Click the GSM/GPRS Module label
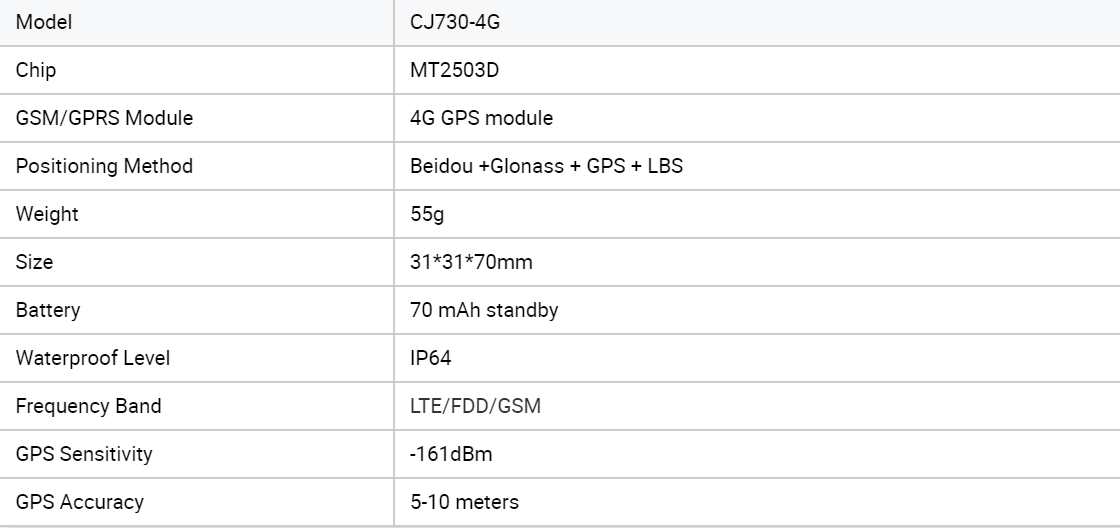The height and width of the screenshot is (528, 1120). click(104, 118)
